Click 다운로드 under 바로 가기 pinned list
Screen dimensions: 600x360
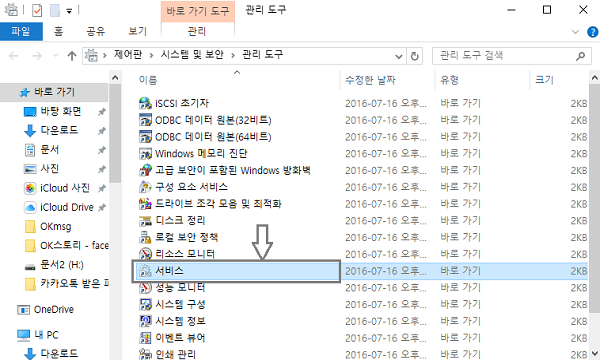[51, 130]
